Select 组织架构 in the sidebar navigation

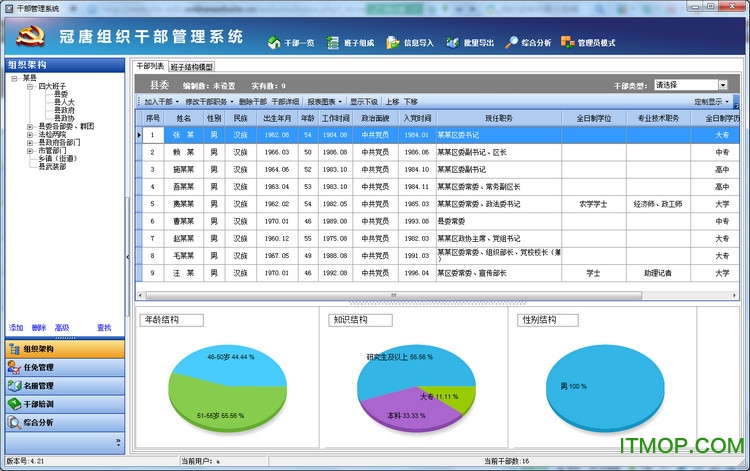click(x=65, y=349)
